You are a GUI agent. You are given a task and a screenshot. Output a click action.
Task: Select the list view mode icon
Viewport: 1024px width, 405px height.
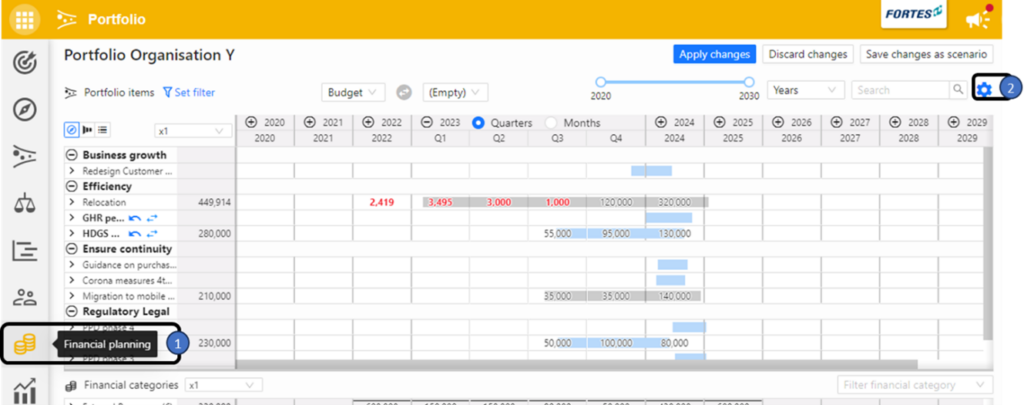click(103, 130)
